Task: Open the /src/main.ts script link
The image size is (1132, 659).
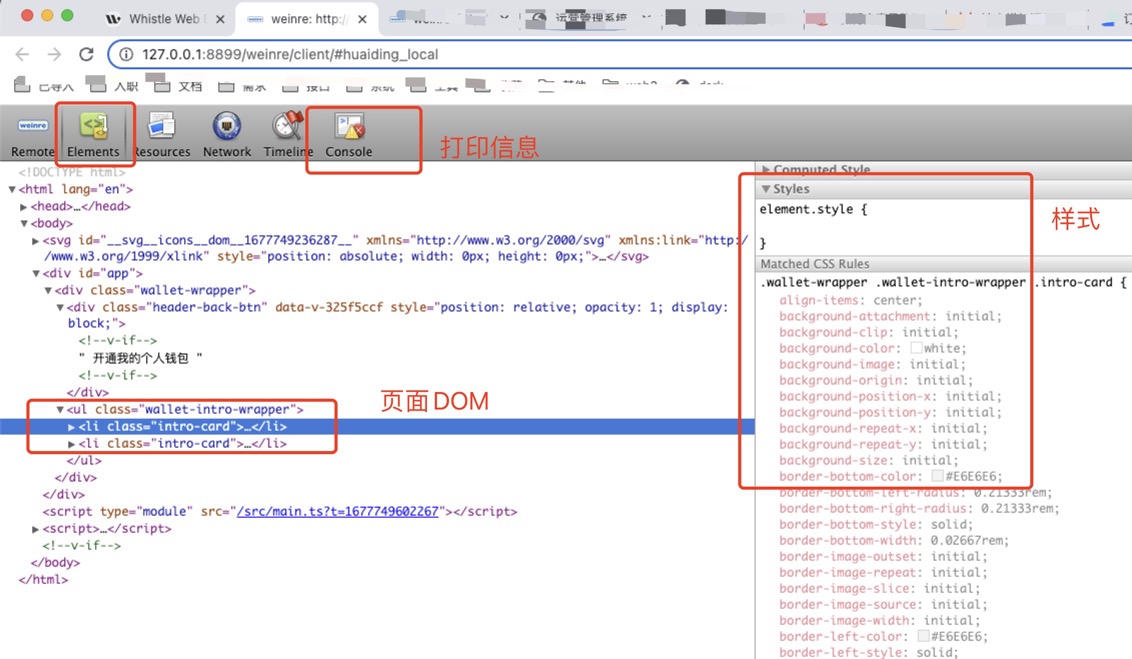Action: [337, 511]
